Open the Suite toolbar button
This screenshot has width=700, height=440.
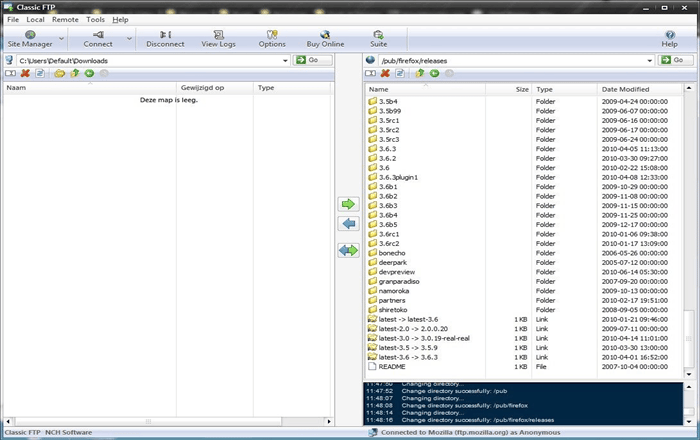point(378,39)
